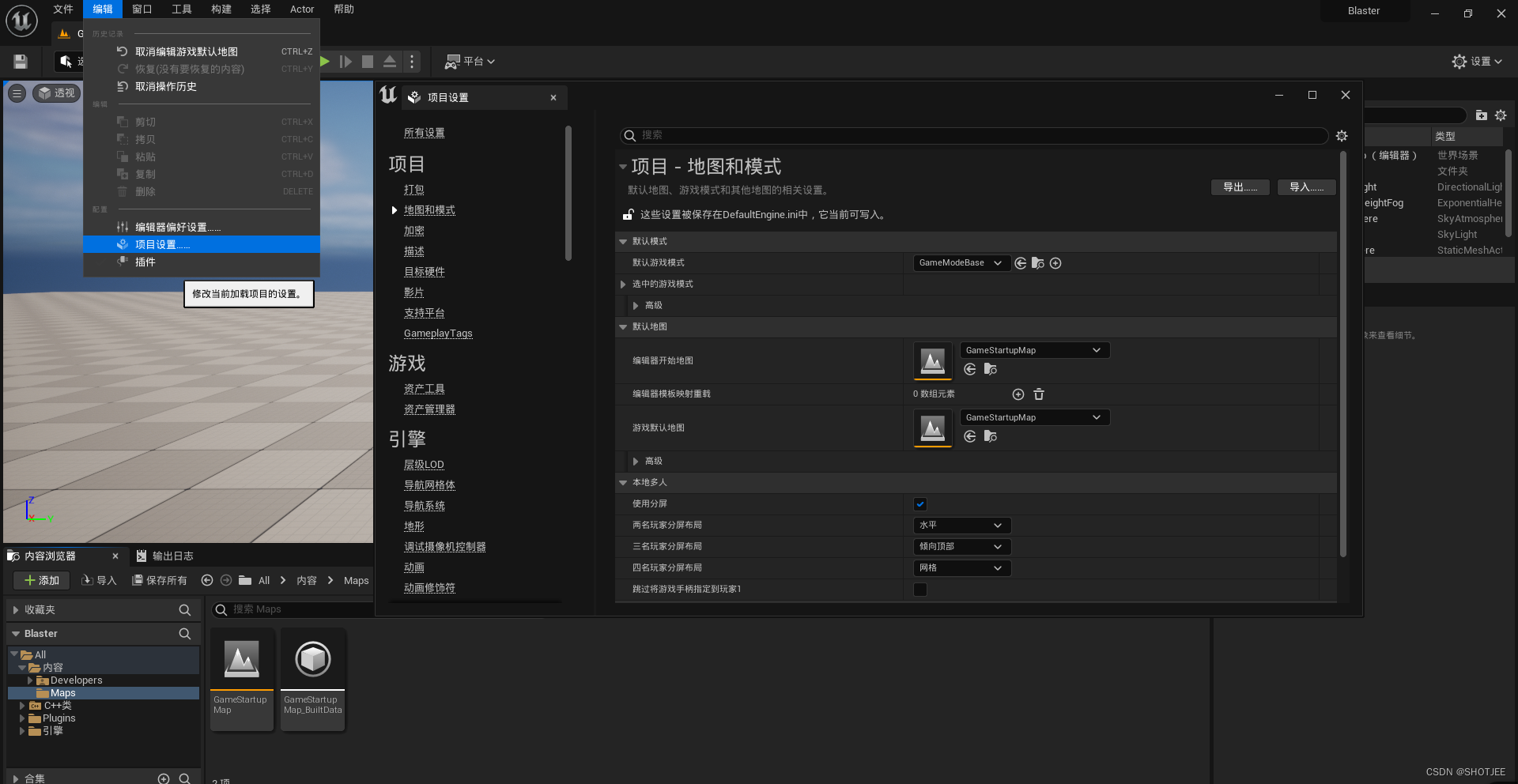
Task: Click the 编辑器开始地图 map thumbnail
Action: [933, 361]
